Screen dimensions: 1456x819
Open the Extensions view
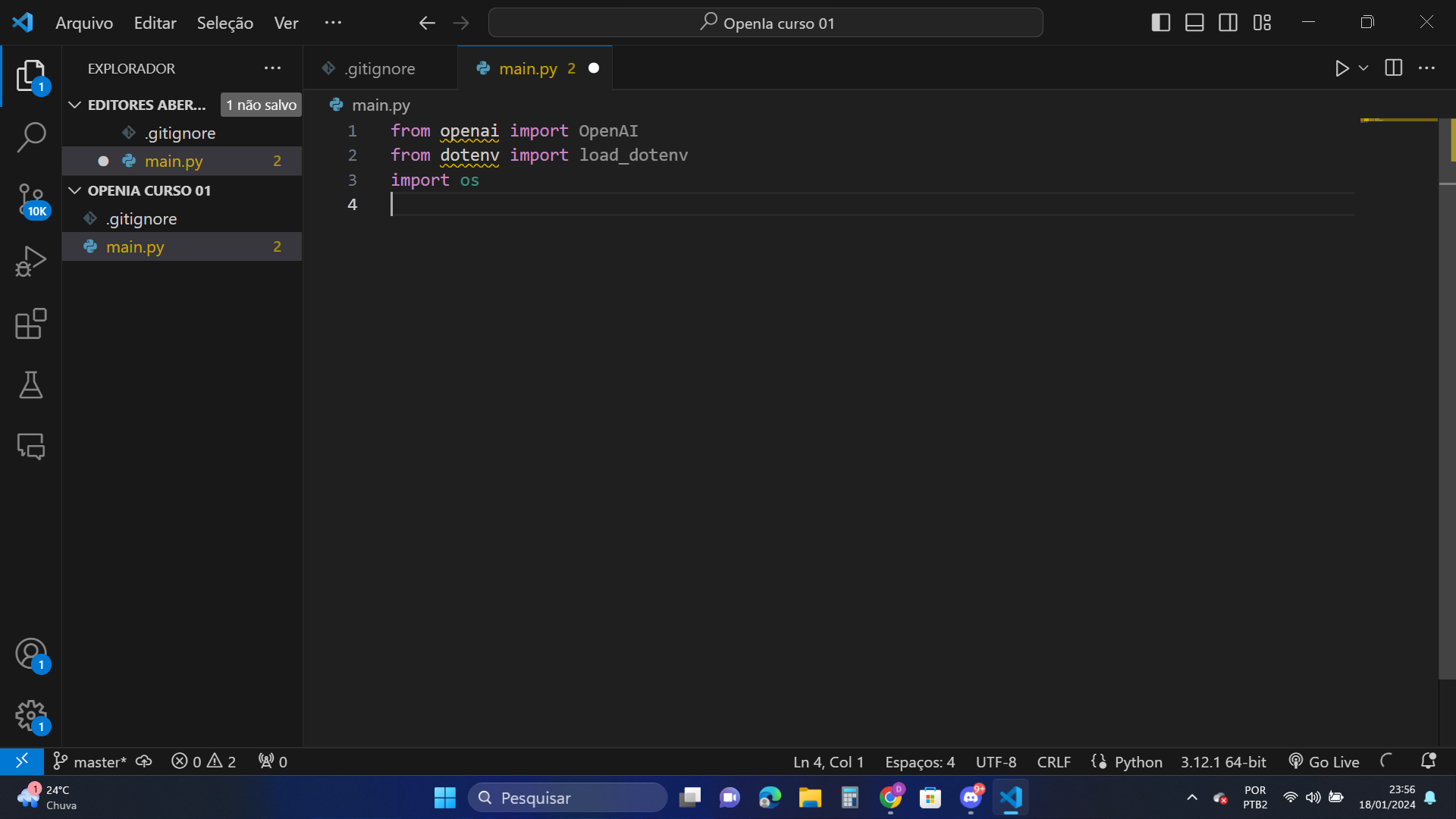31,324
